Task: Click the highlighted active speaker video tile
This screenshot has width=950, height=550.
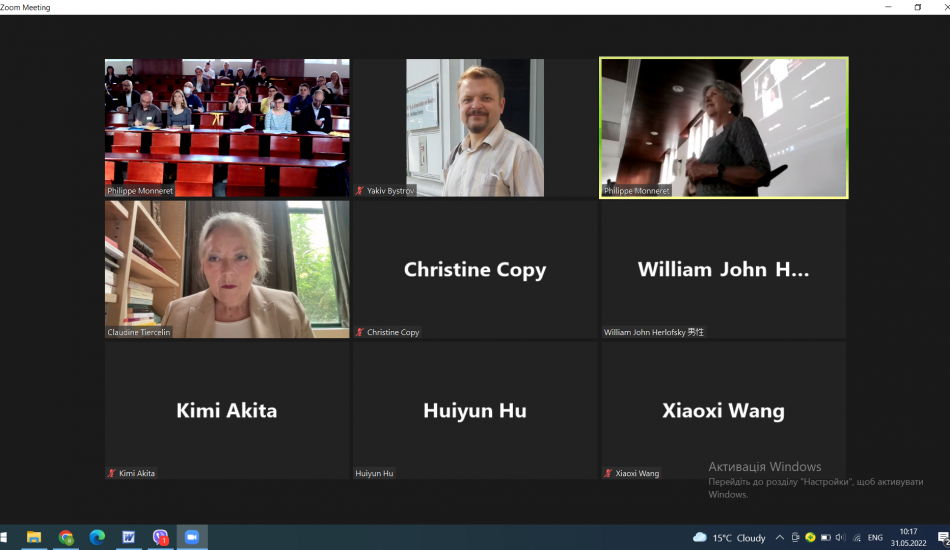Action: click(x=723, y=127)
